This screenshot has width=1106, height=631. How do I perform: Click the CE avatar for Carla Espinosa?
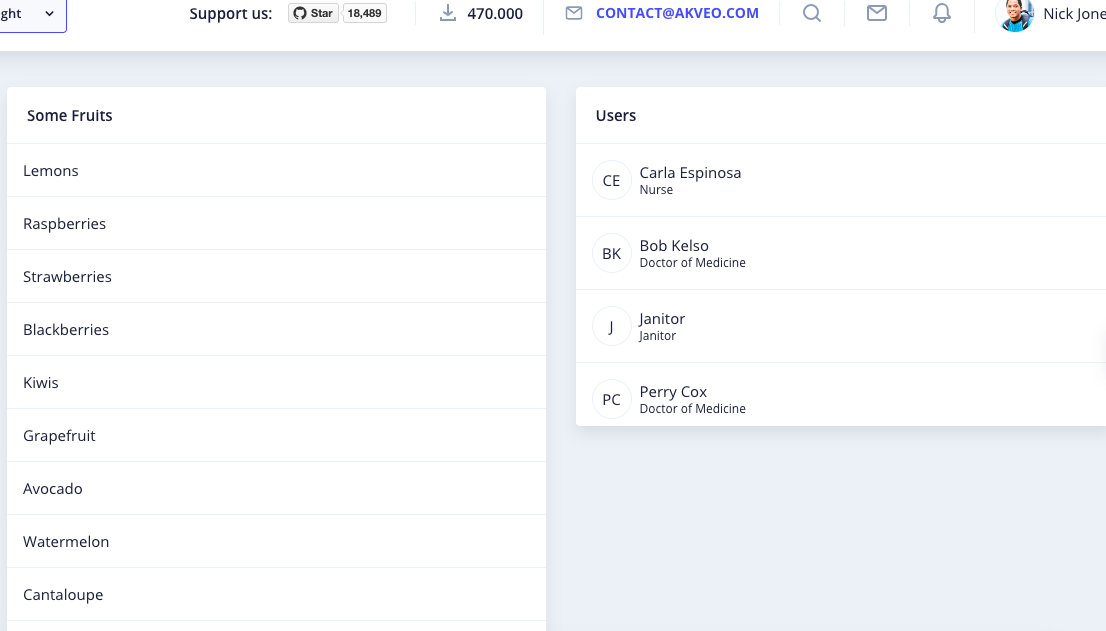(x=611, y=180)
